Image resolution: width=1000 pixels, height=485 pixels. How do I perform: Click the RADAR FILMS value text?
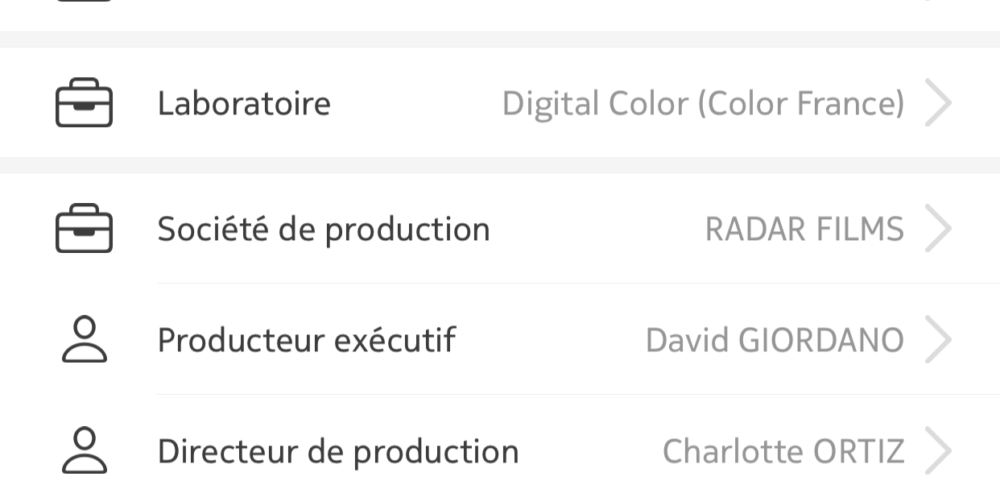[805, 229]
